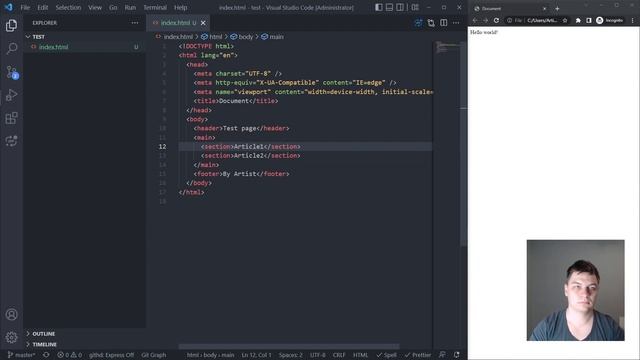Click the feedback status bar icon
Viewport: 640px width, 360px height.
click(442, 355)
